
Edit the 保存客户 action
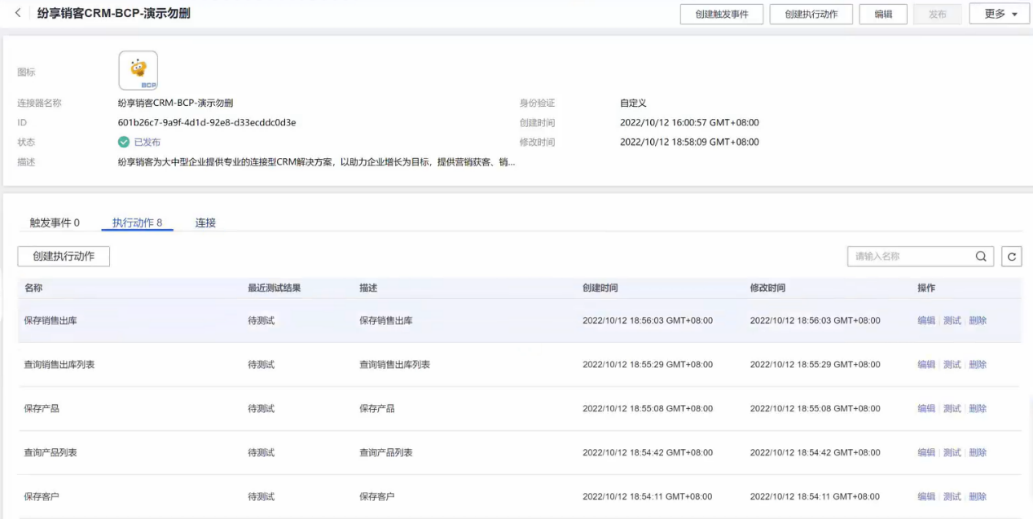(926, 497)
